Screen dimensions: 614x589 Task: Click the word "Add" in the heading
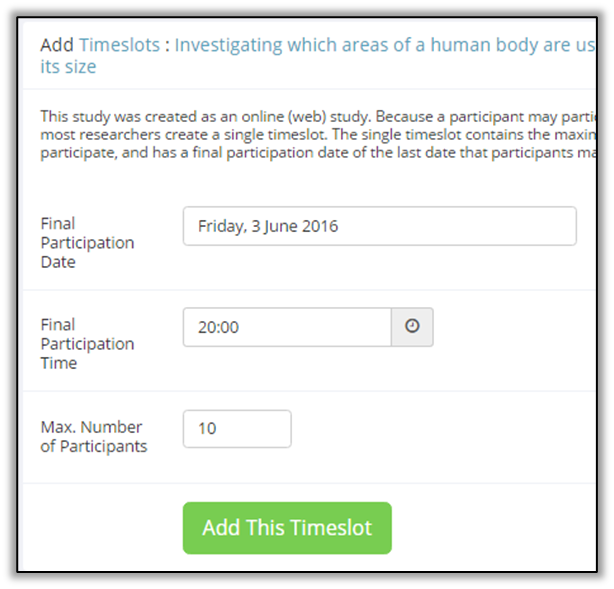coord(56,45)
